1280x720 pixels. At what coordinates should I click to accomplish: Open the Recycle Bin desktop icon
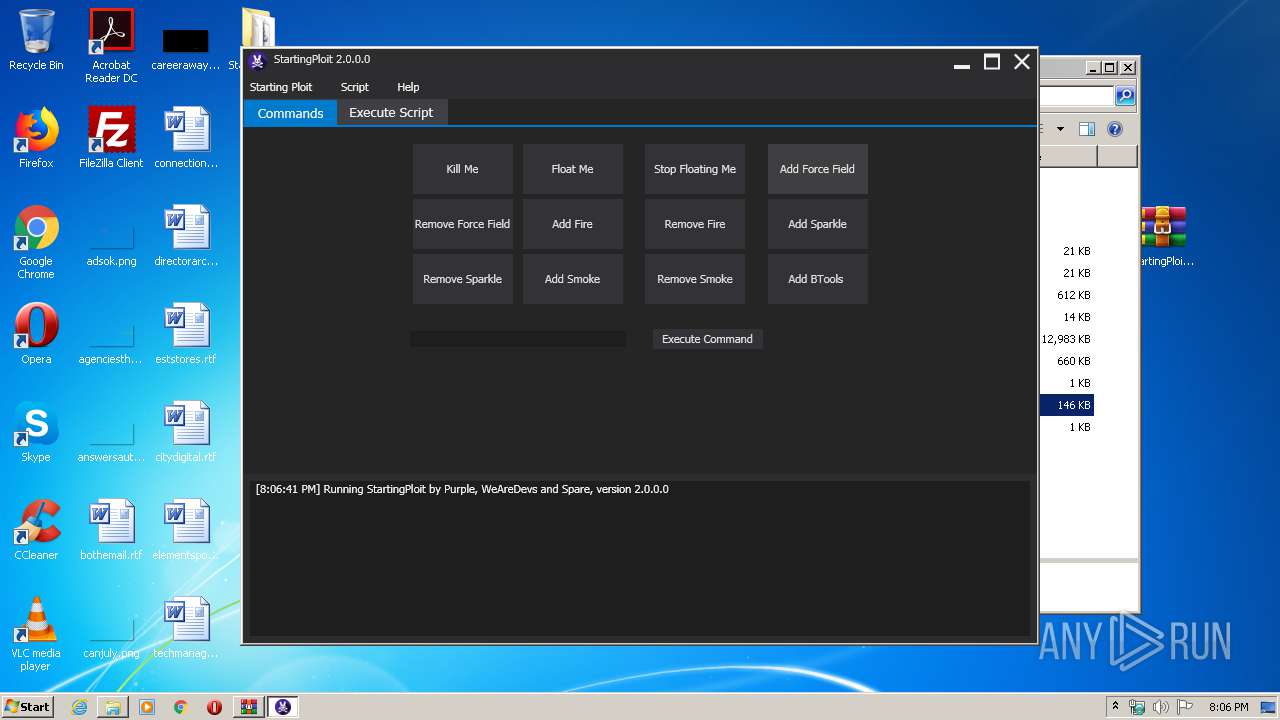36,40
